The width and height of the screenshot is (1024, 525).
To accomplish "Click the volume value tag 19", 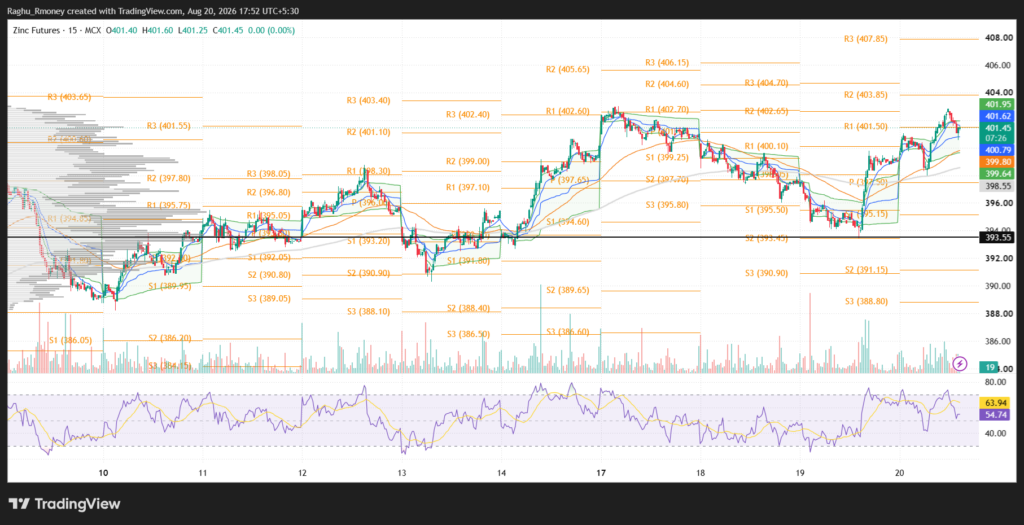I will (x=990, y=368).
